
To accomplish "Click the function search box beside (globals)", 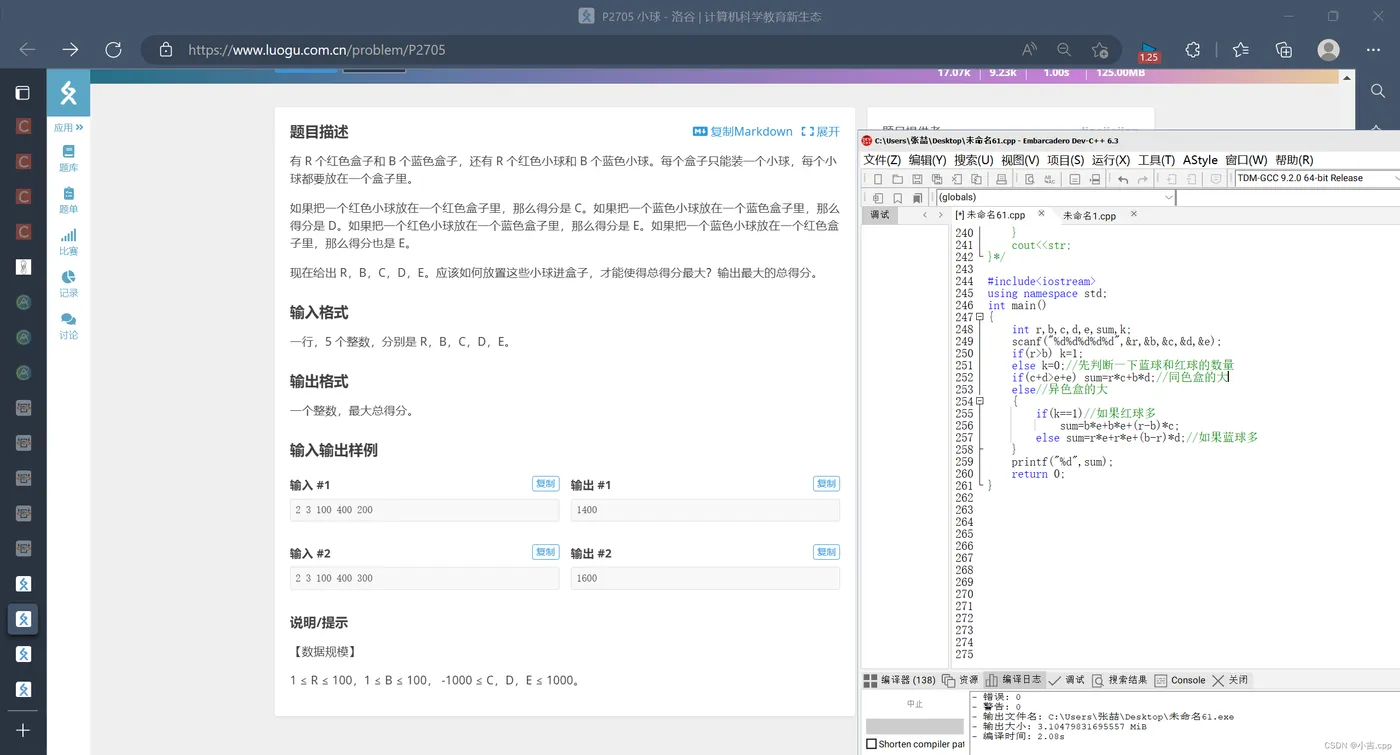I will click(x=1288, y=197).
